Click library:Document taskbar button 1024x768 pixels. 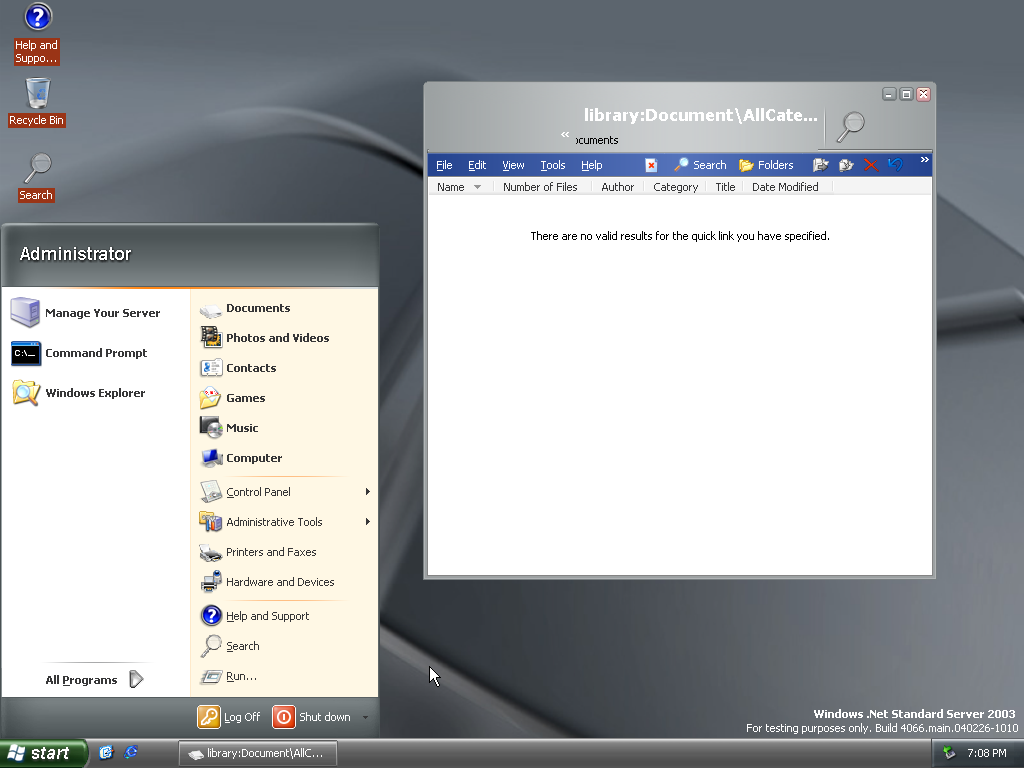coord(258,753)
